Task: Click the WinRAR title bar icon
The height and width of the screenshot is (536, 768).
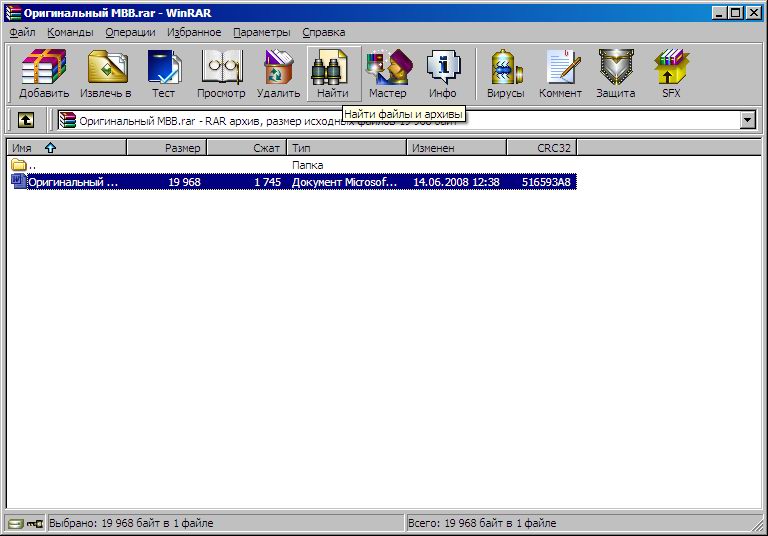Action: pos(13,13)
